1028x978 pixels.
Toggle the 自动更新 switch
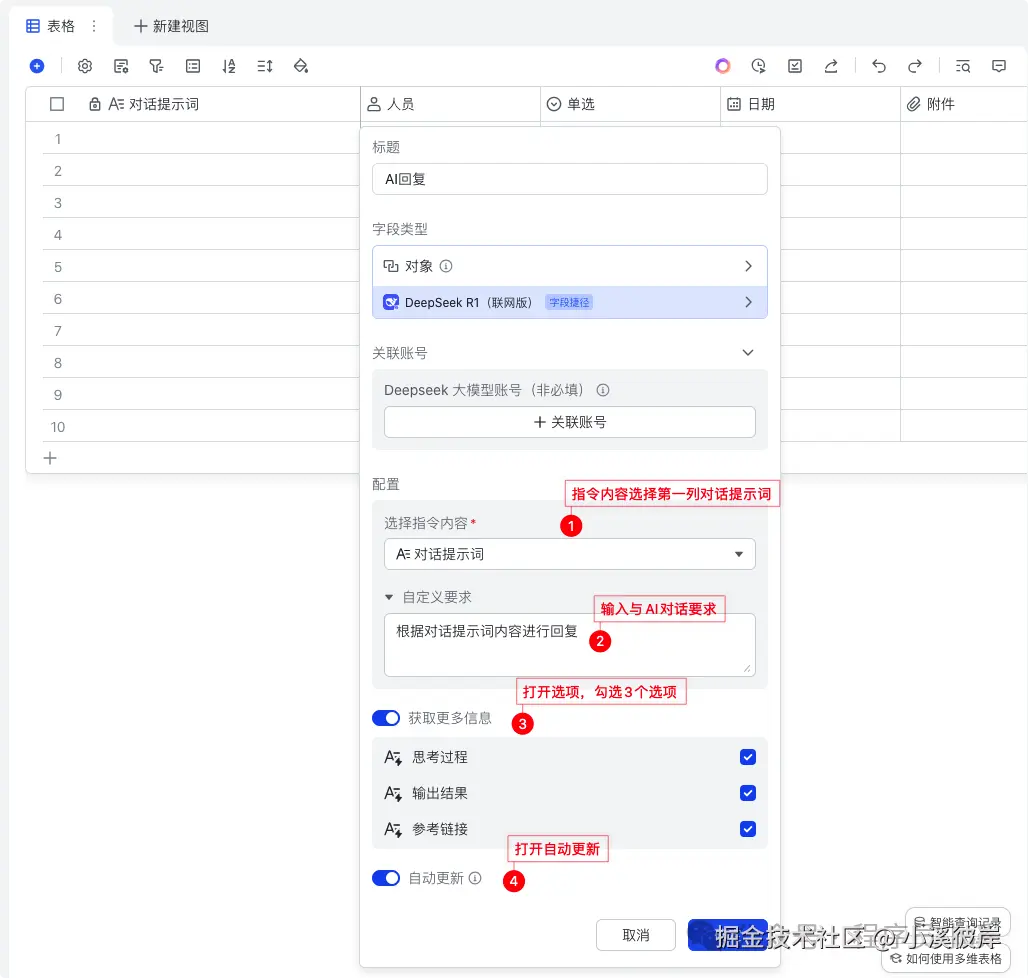tap(386, 878)
